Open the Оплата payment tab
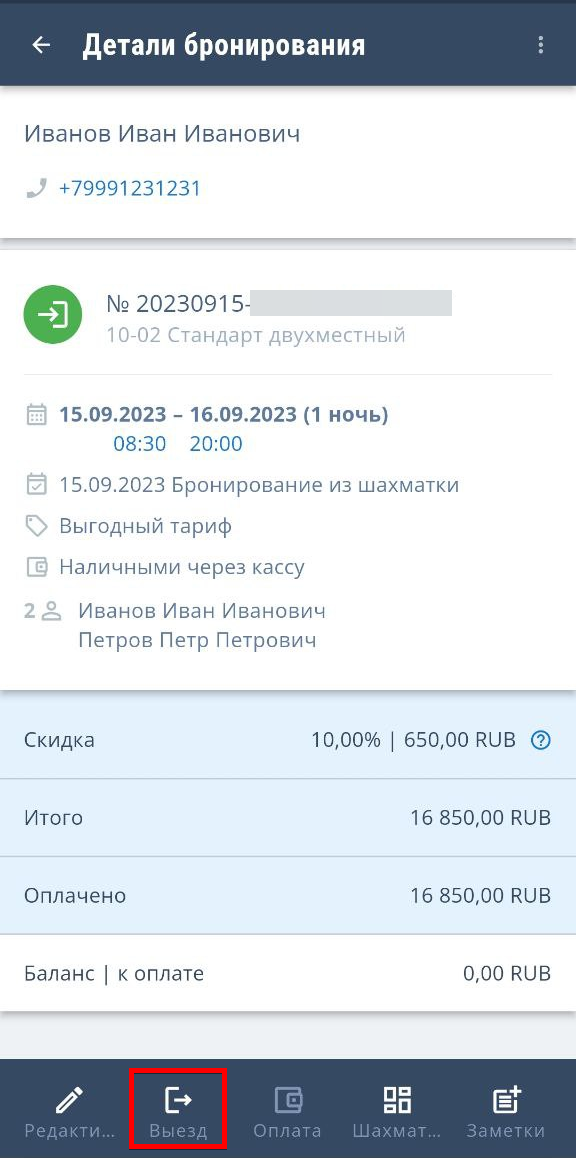The width and height of the screenshot is (576, 1158). click(287, 1113)
